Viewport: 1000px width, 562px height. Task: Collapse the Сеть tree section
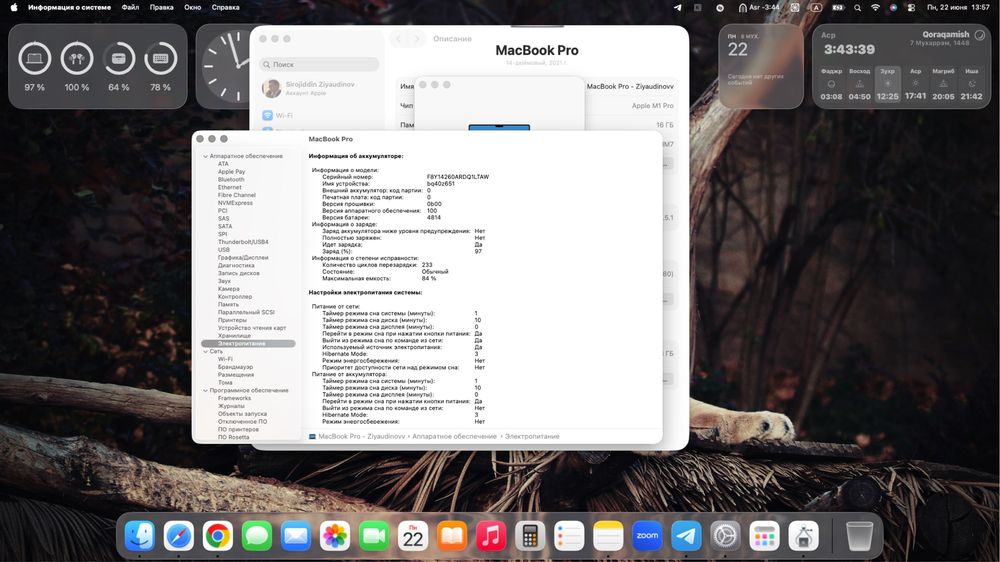coord(205,351)
